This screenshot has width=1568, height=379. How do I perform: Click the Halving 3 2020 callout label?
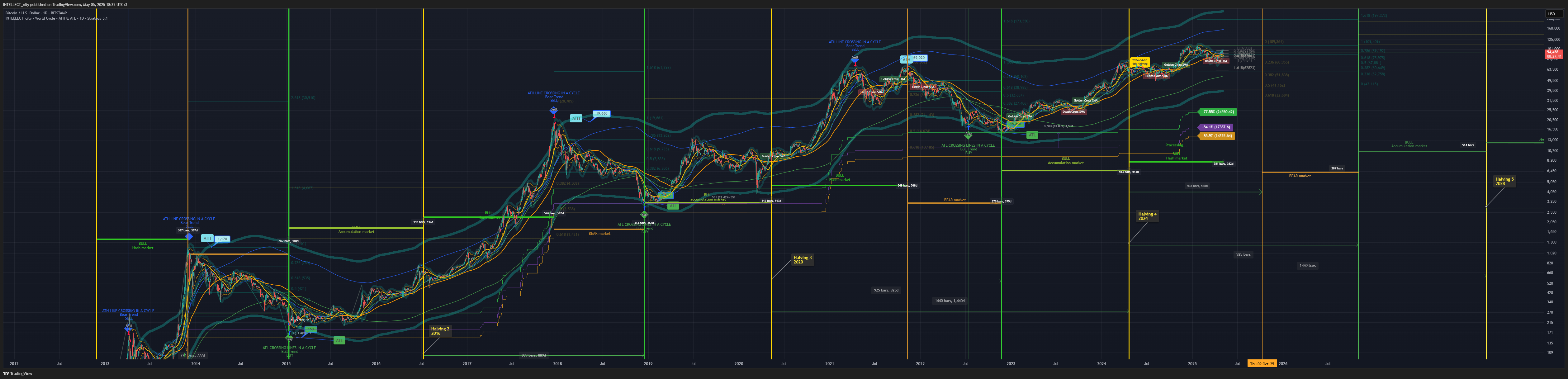(802, 260)
